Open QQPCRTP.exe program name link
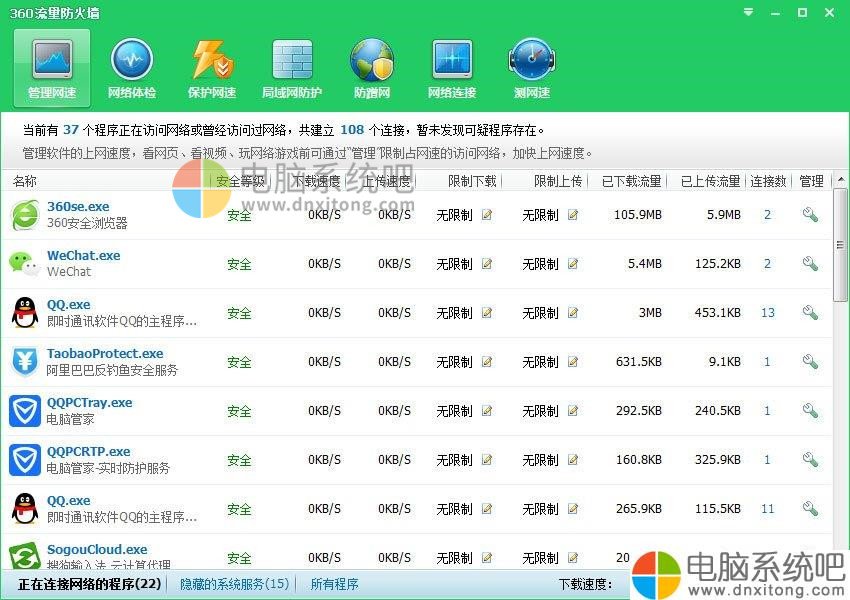Viewport: 850px width, 600px height. [x=88, y=451]
